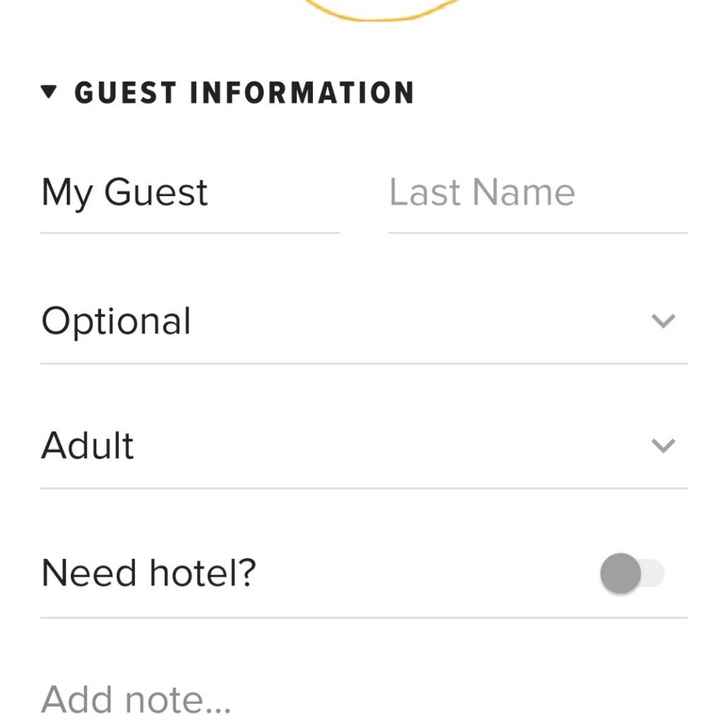720x720 pixels.
Task: Collapse the Guest Information section triangle
Action: pyautogui.click(x=49, y=93)
